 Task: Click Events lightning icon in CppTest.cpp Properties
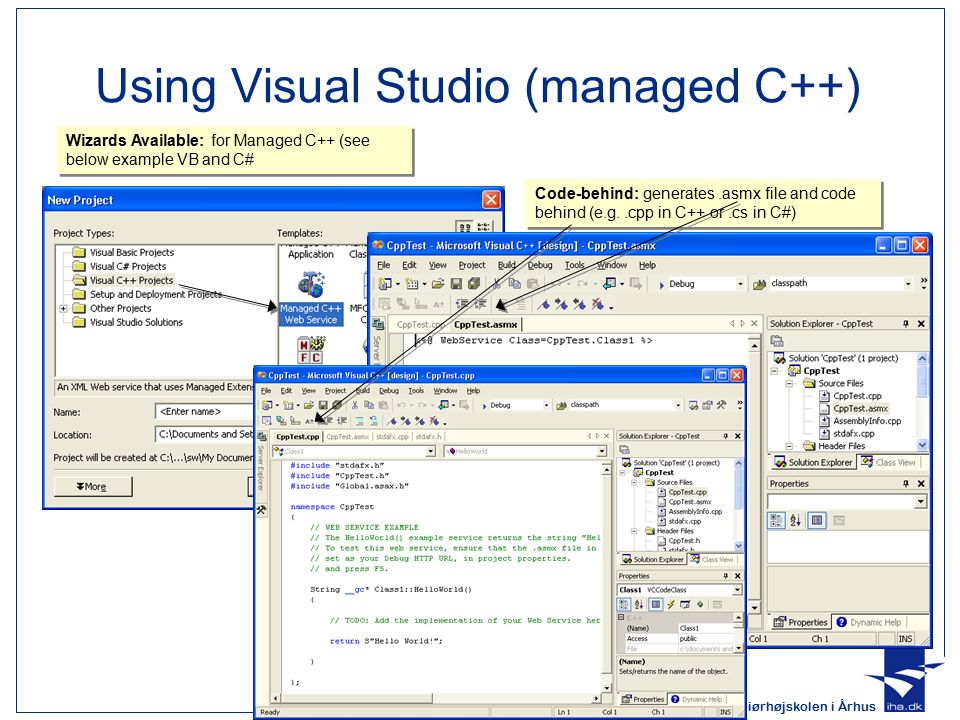(670, 604)
